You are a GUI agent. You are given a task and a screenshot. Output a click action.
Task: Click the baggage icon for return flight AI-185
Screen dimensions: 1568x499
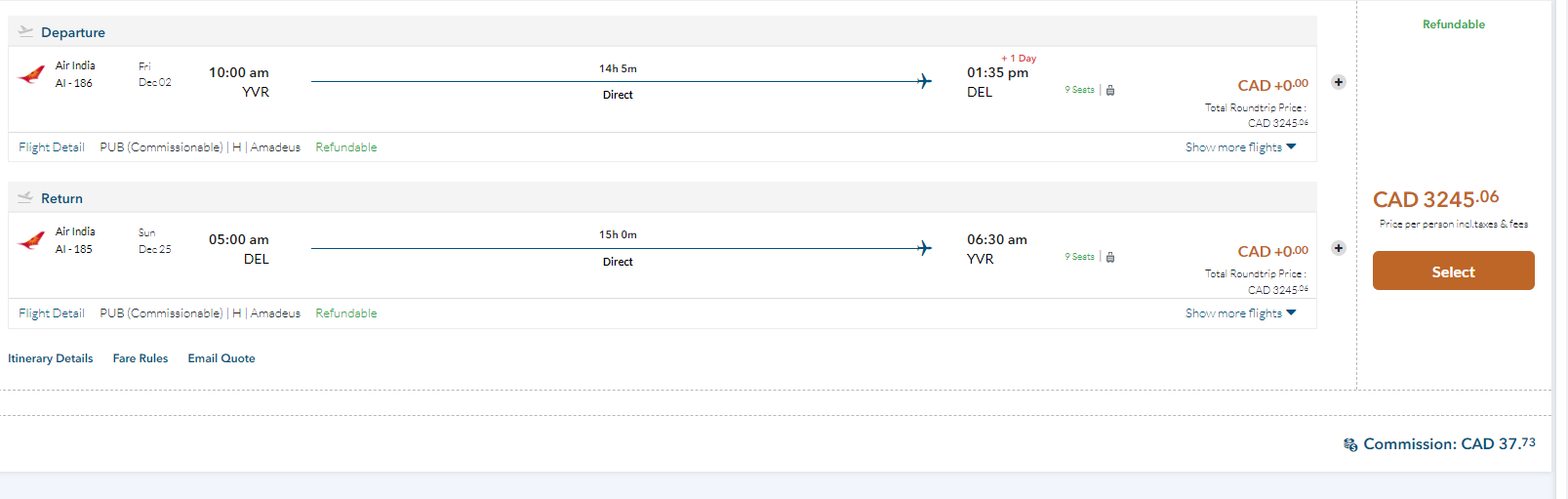[x=1110, y=257]
